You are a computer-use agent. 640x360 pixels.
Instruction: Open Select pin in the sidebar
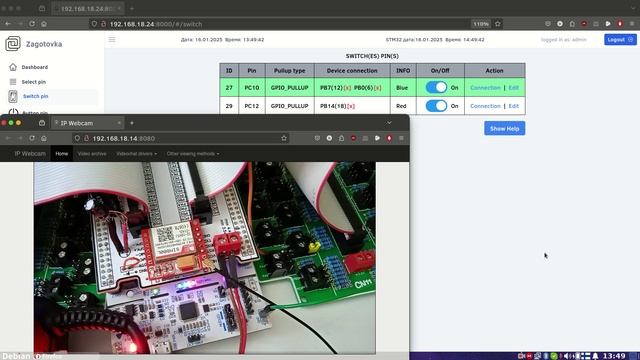coord(33,82)
